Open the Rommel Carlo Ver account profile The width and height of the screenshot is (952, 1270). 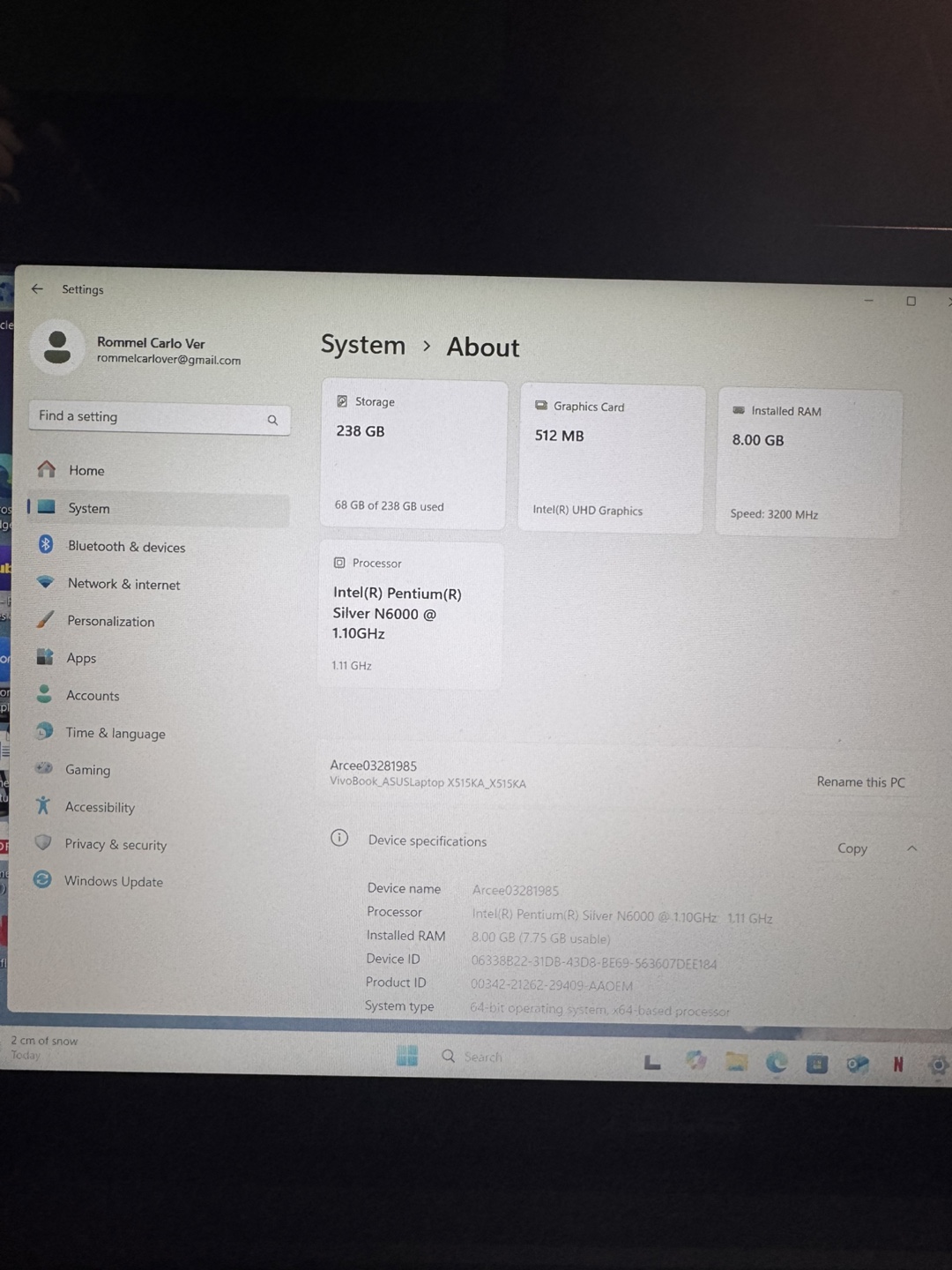pos(137,348)
